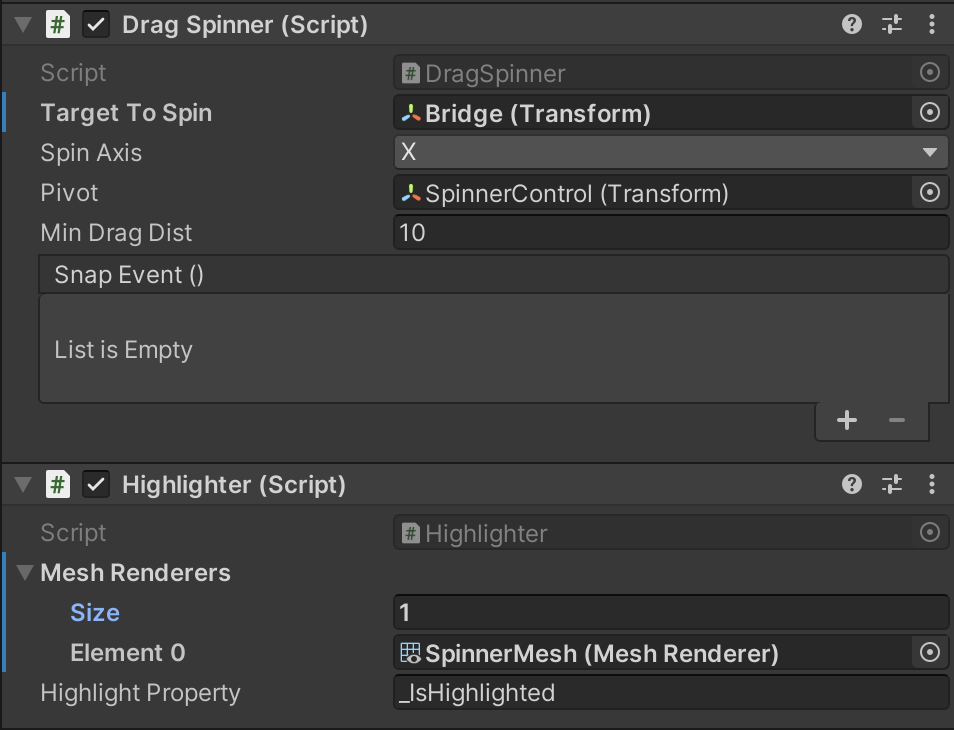The width and height of the screenshot is (954, 730).
Task: Collapse the Highlighter component
Action: click(23, 485)
